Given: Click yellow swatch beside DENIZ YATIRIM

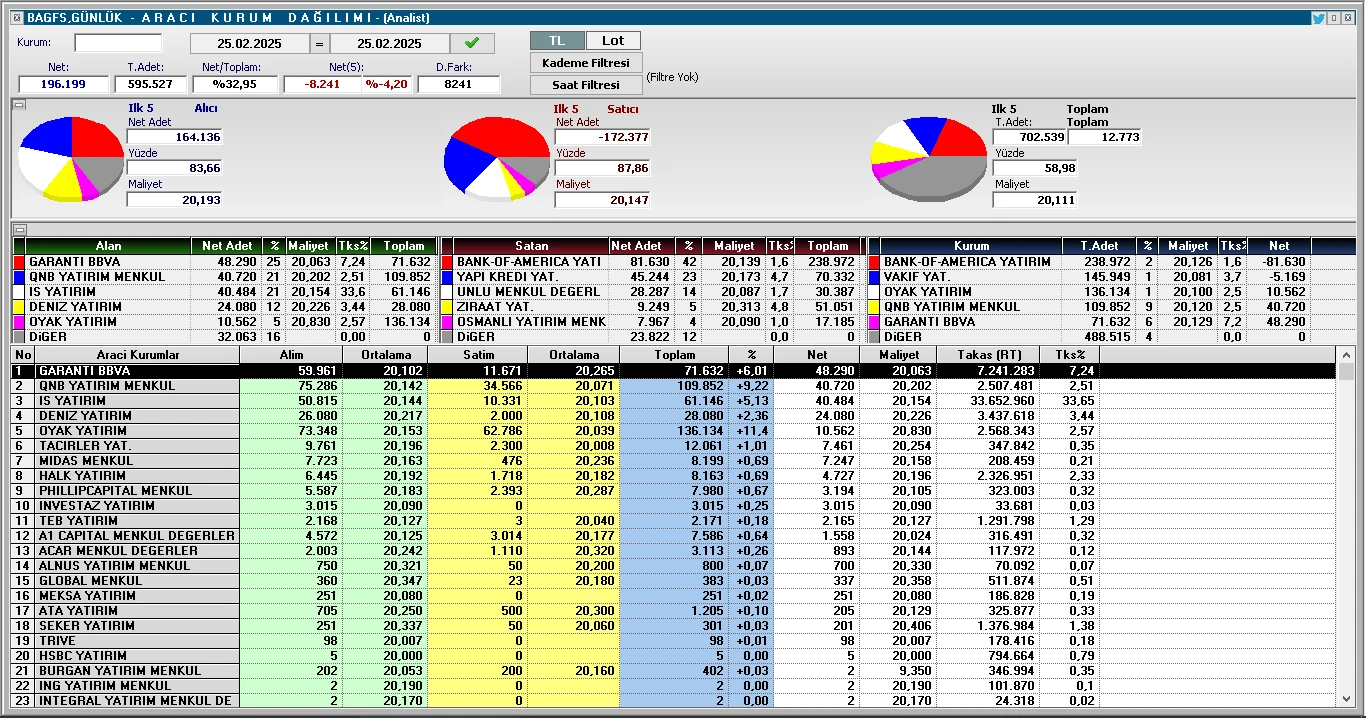Looking at the screenshot, I should (18, 307).
